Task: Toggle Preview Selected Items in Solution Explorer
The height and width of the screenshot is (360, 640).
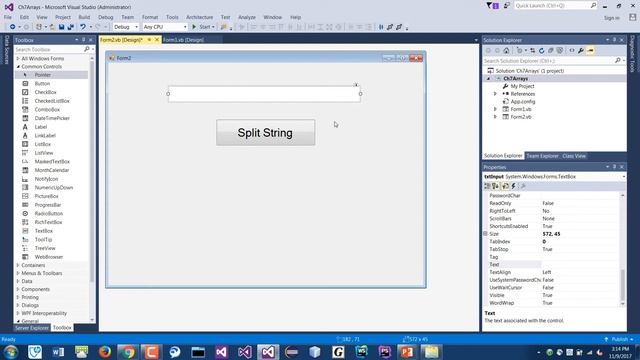Action: 590,51
